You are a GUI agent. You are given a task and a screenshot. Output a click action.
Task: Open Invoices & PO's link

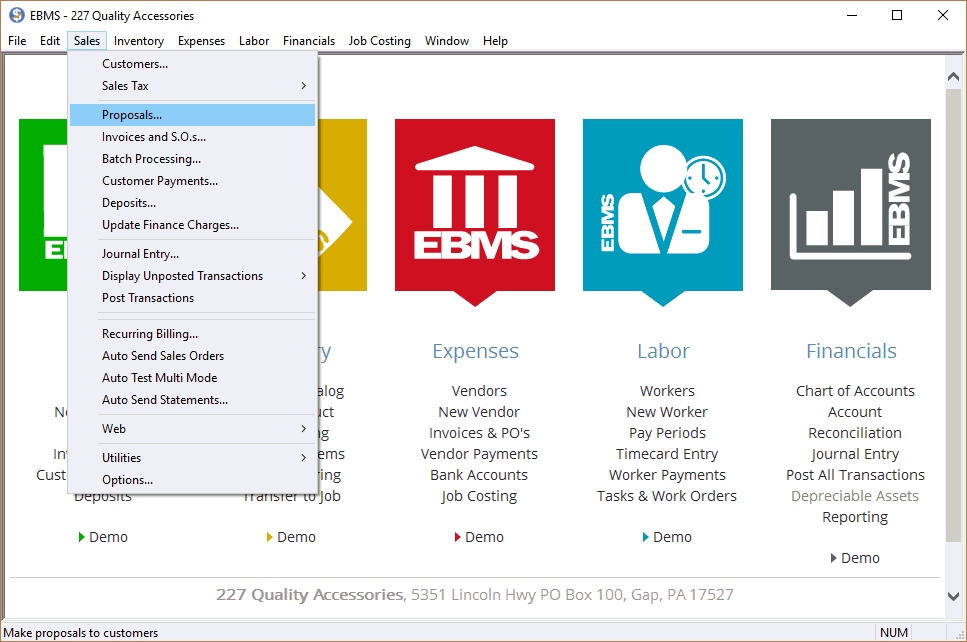coord(479,433)
